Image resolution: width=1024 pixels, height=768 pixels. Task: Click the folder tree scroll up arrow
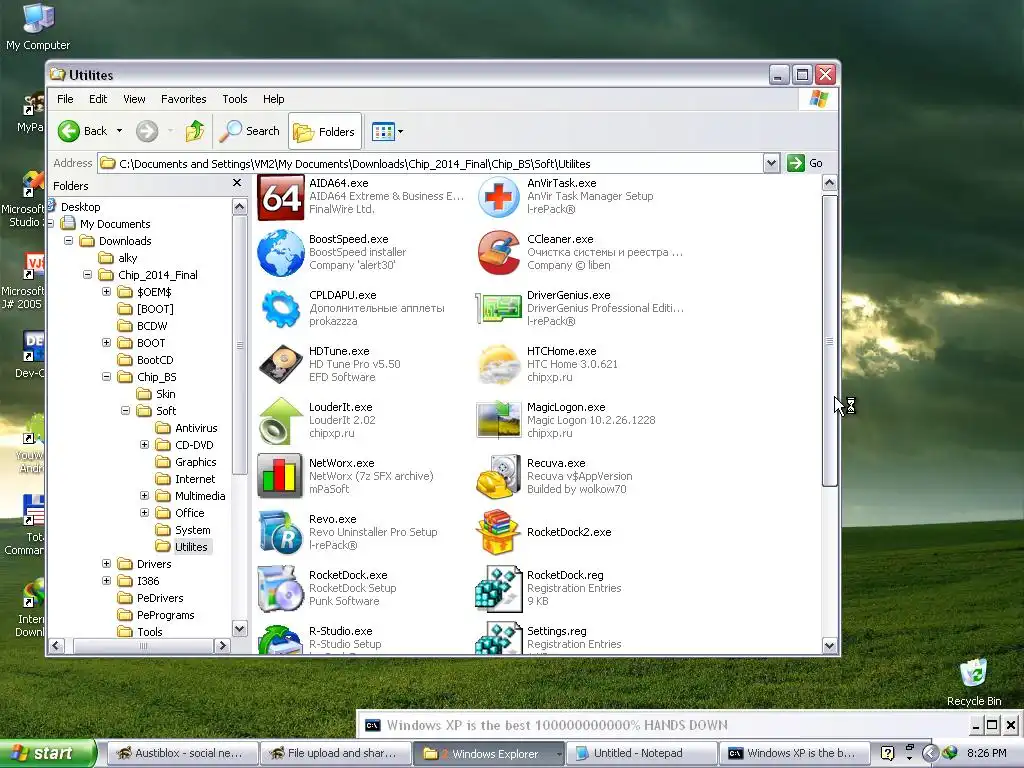tap(240, 207)
